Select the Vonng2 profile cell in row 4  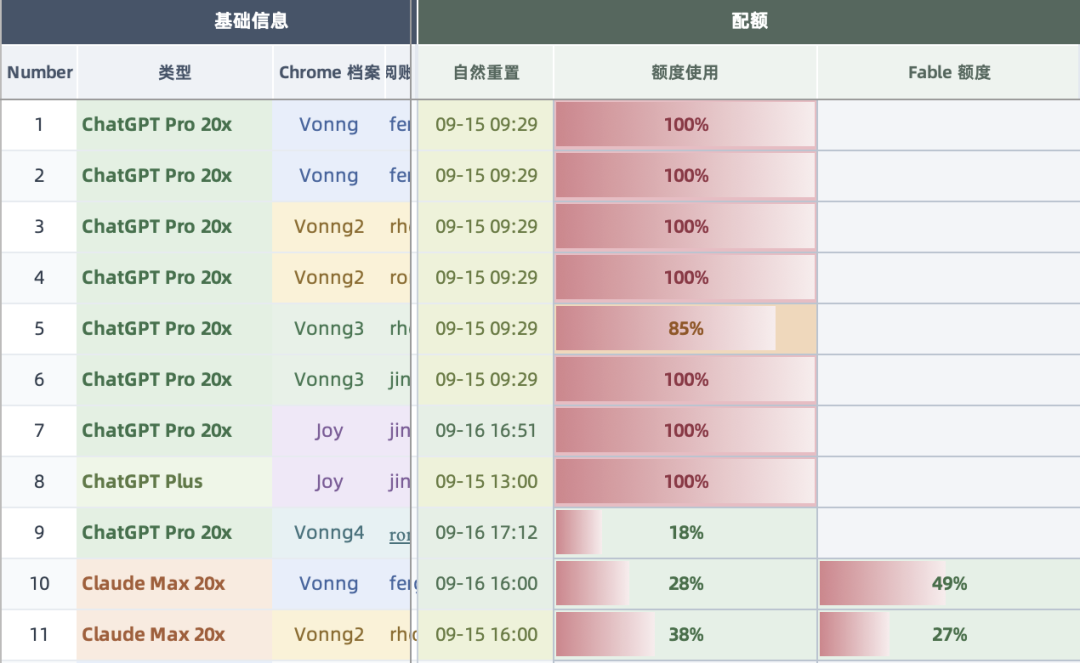point(329,277)
